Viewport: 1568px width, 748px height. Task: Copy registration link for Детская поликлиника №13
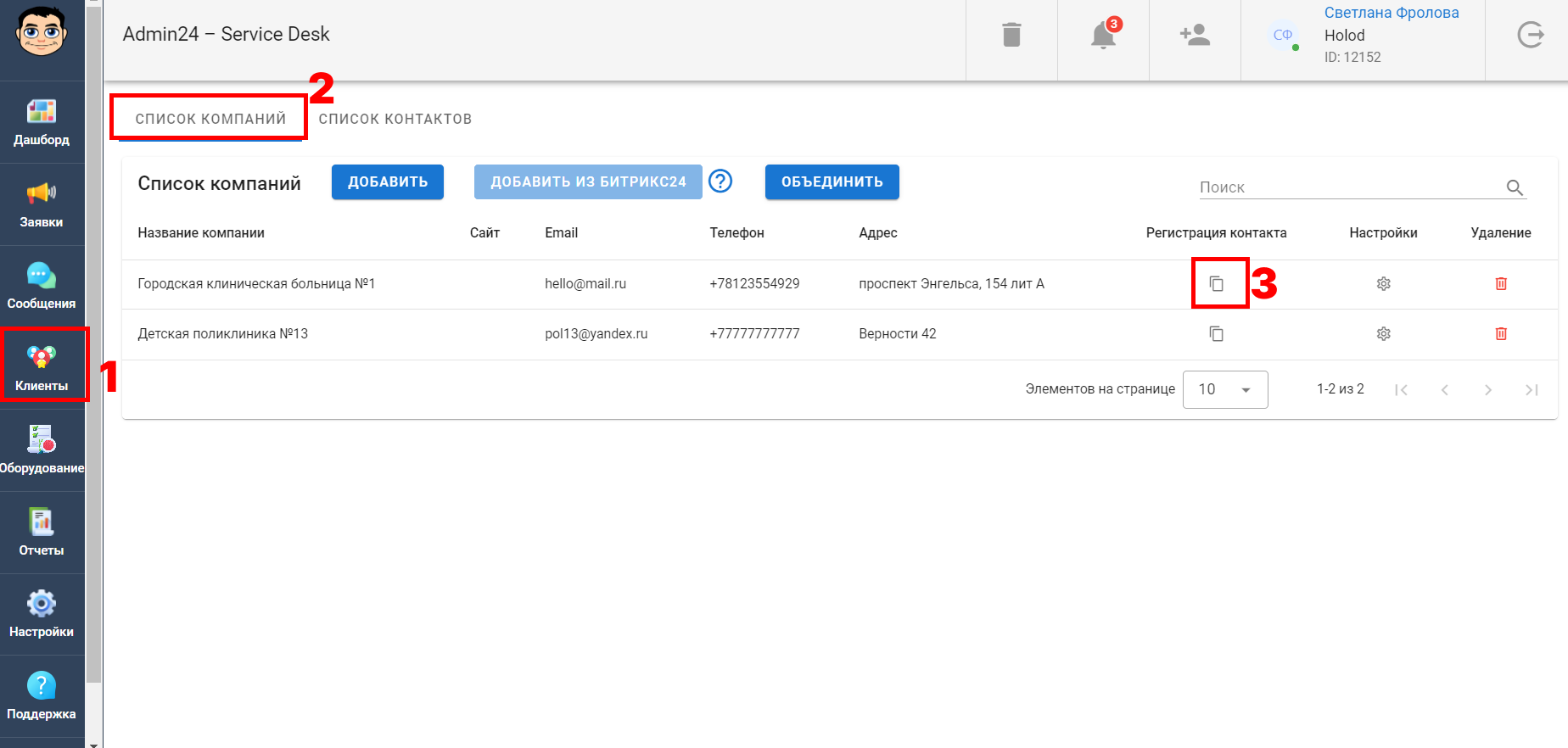click(1217, 334)
